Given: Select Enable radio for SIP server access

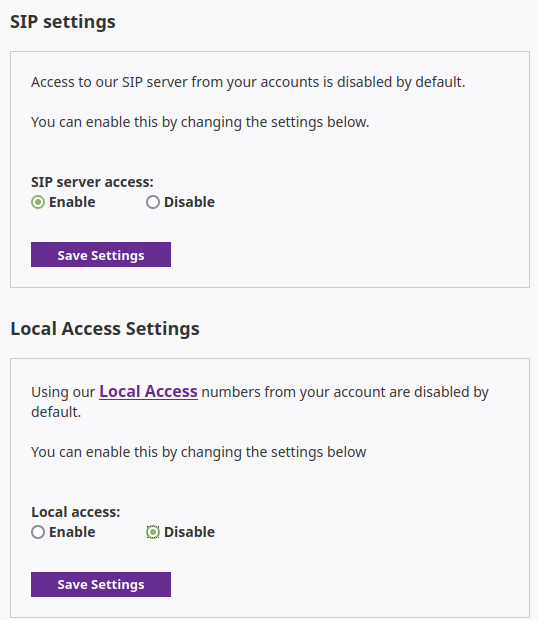Looking at the screenshot, I should pos(38,202).
